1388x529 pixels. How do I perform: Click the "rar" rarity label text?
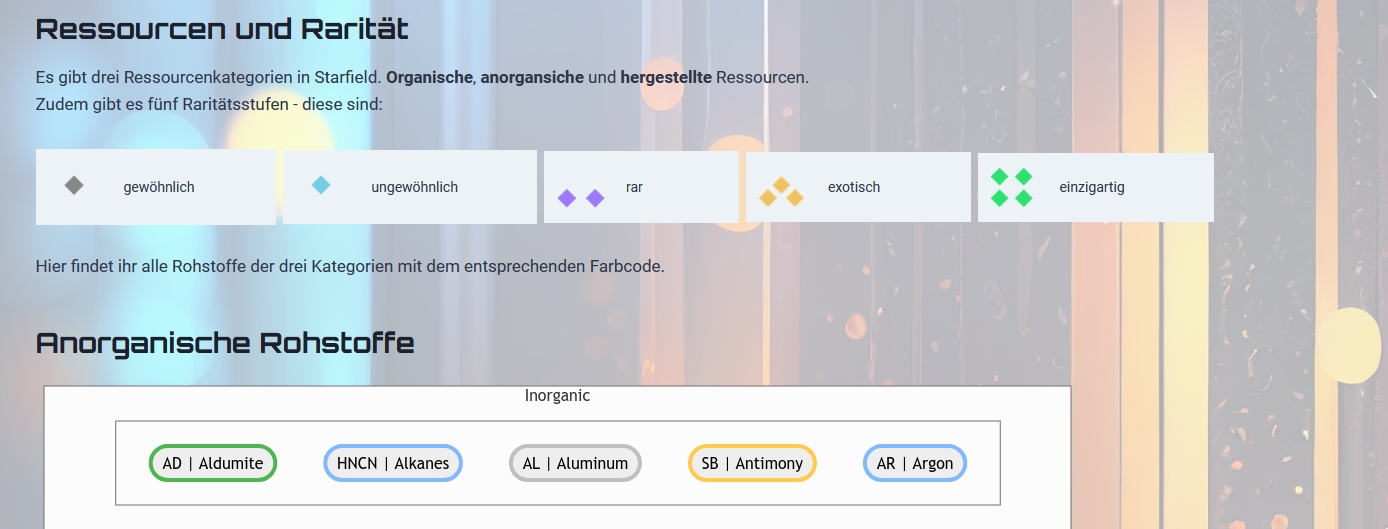[x=634, y=187]
